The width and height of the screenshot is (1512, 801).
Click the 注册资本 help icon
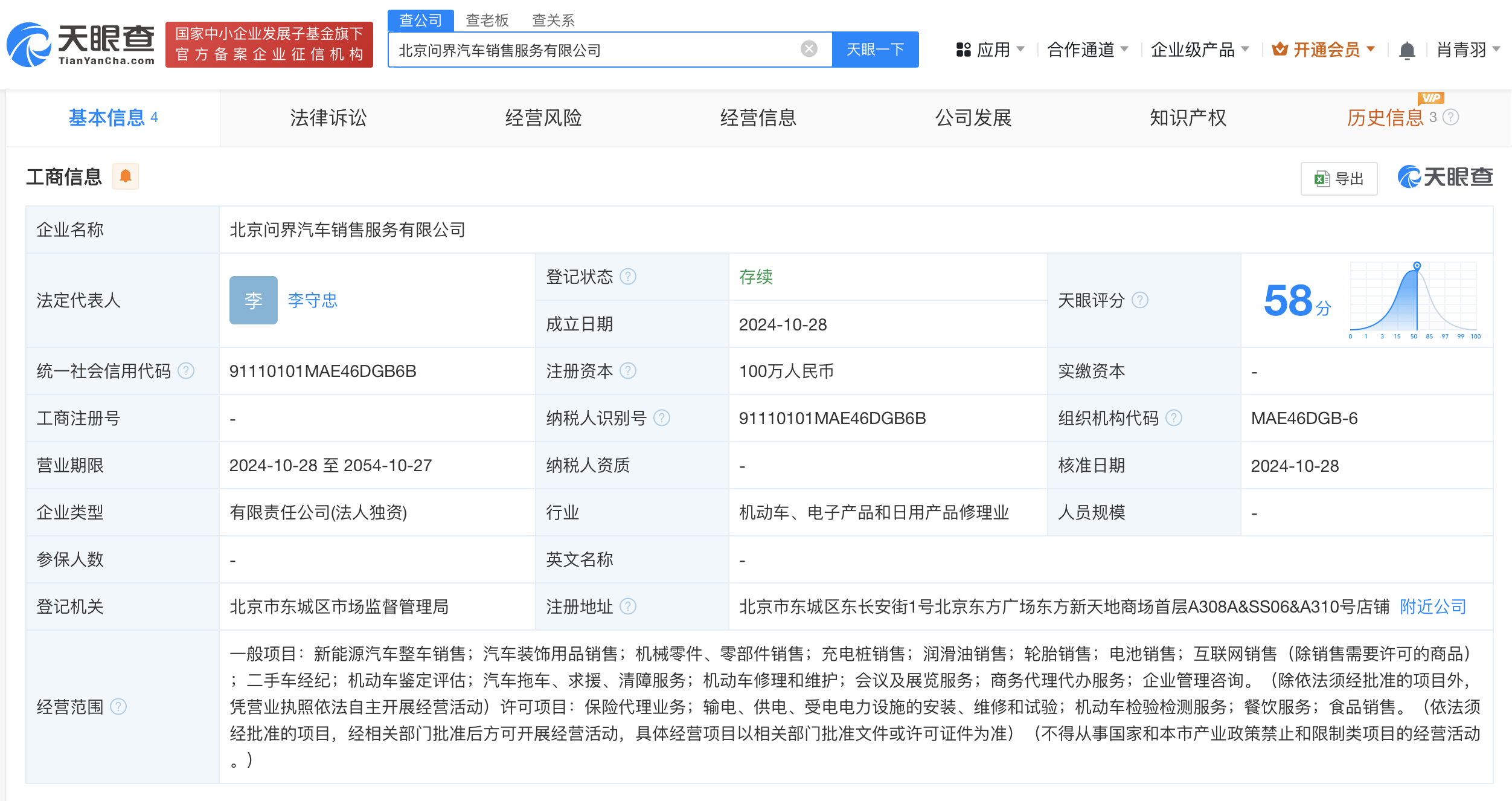tap(629, 371)
